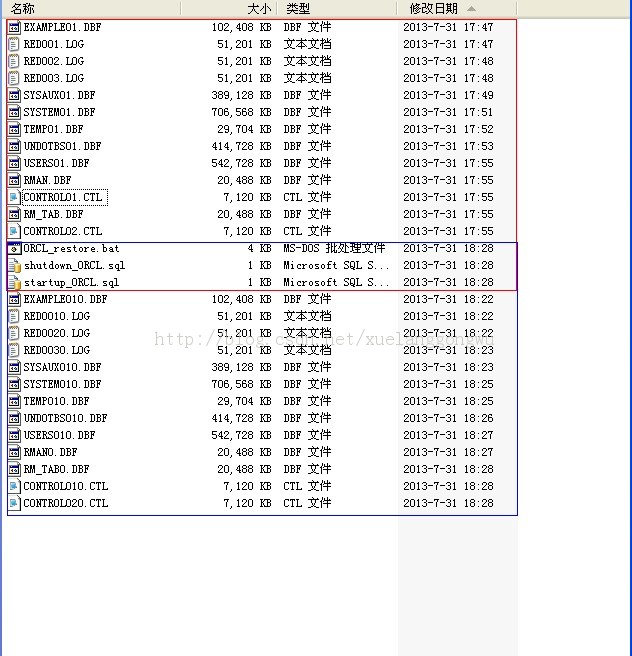Screen dimensions: 632x656
Task: Click the CTL 文件 type of CONTROL020.CTL
Action: 307,503
